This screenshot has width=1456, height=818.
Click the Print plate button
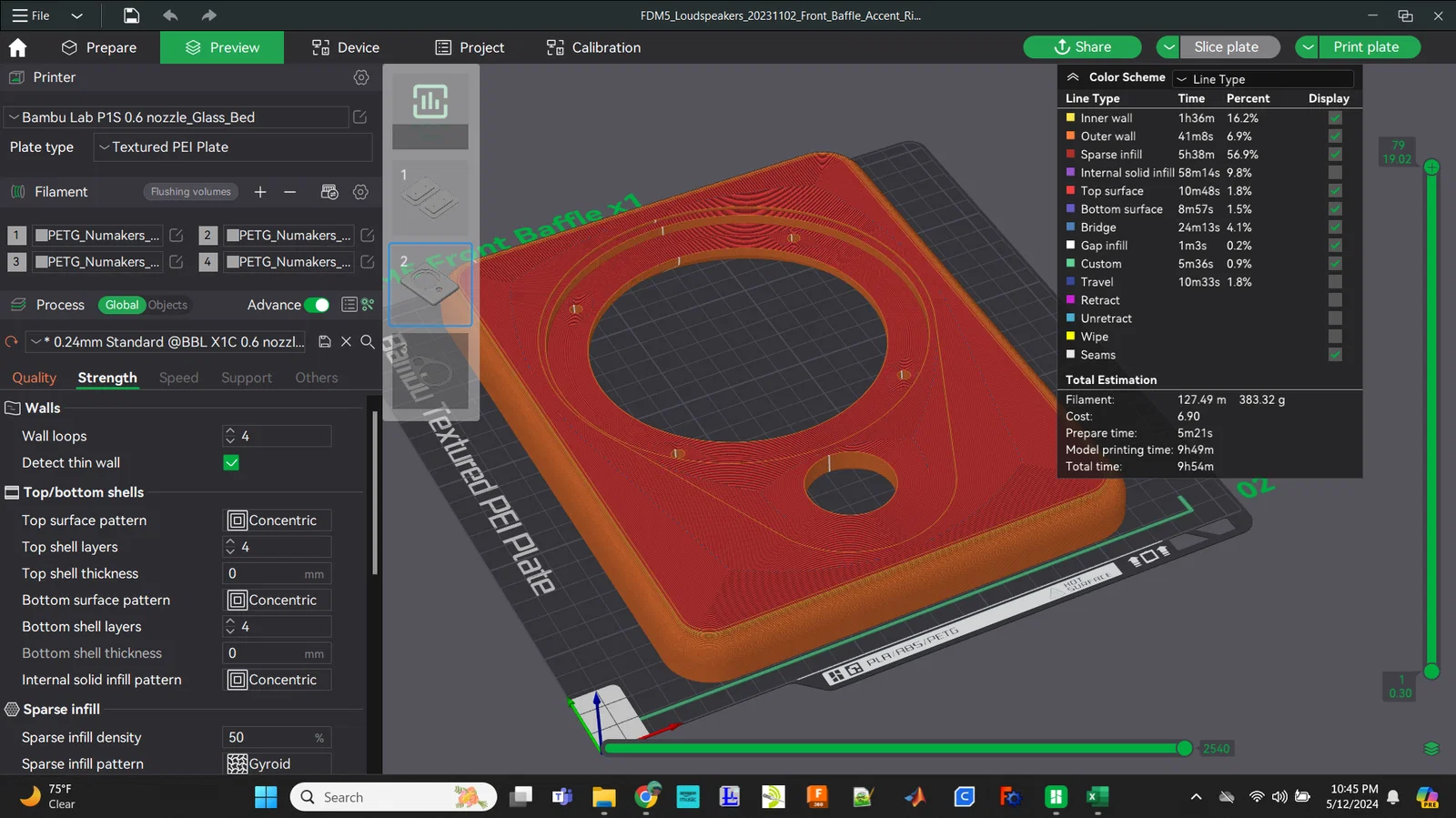coord(1365,47)
